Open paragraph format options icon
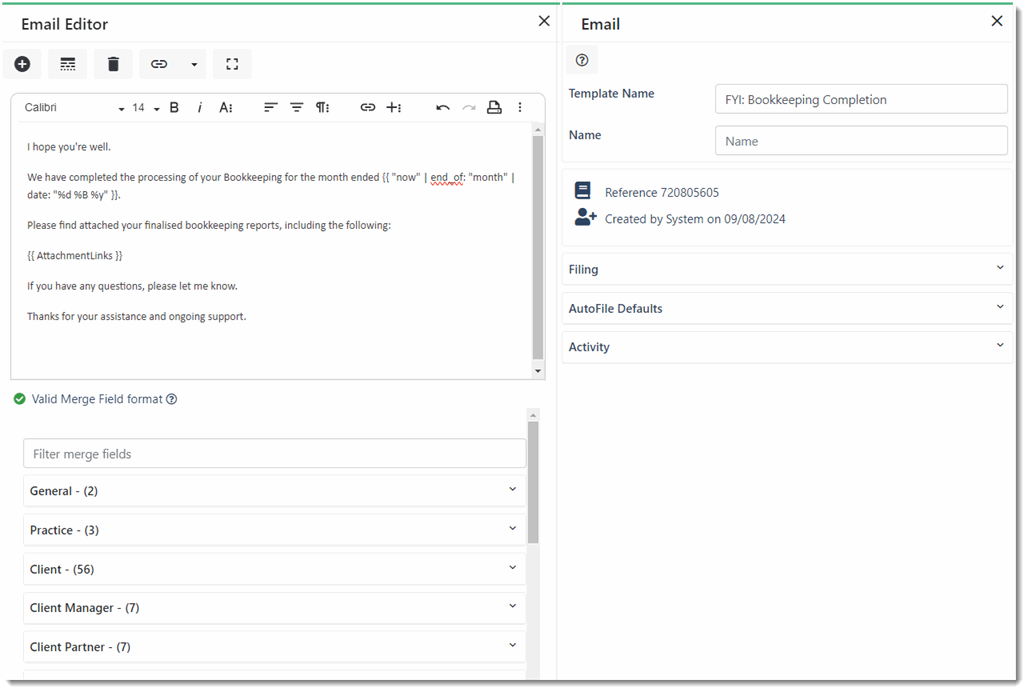Image resolution: width=1028 pixels, height=692 pixels. 323,107
